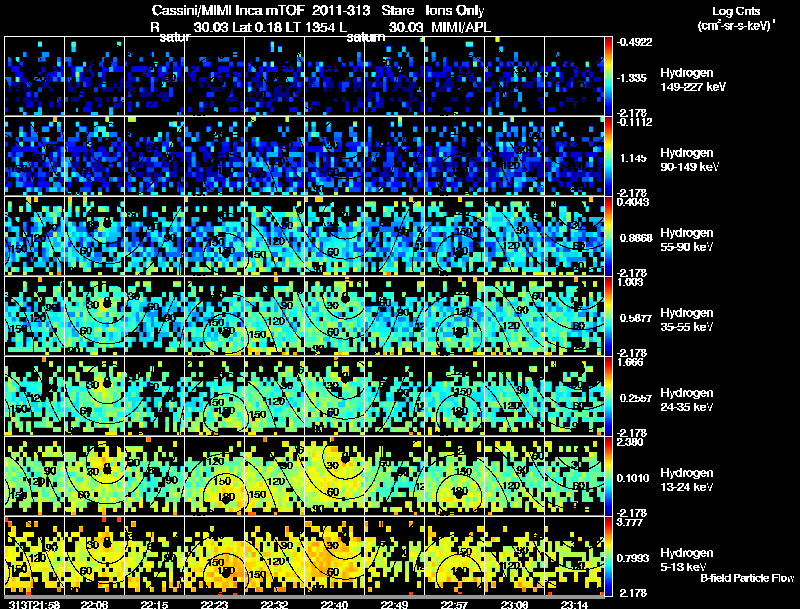Screen dimensions: 800x609
Task: Click the Hydrogen 5-13 keV row label
Action: coord(687,560)
